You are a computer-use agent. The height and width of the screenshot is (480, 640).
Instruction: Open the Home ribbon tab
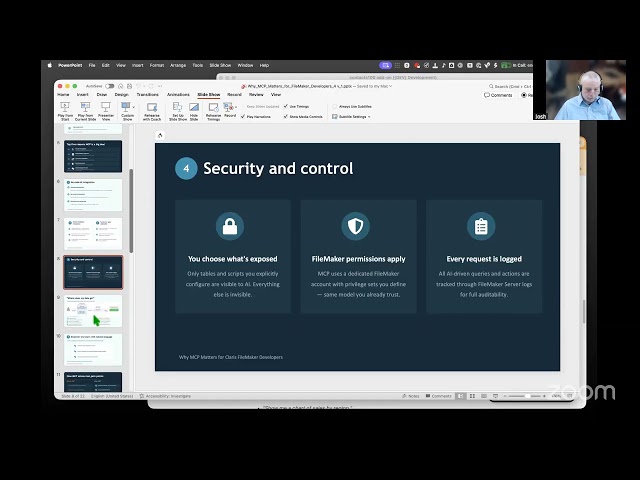coord(63,94)
